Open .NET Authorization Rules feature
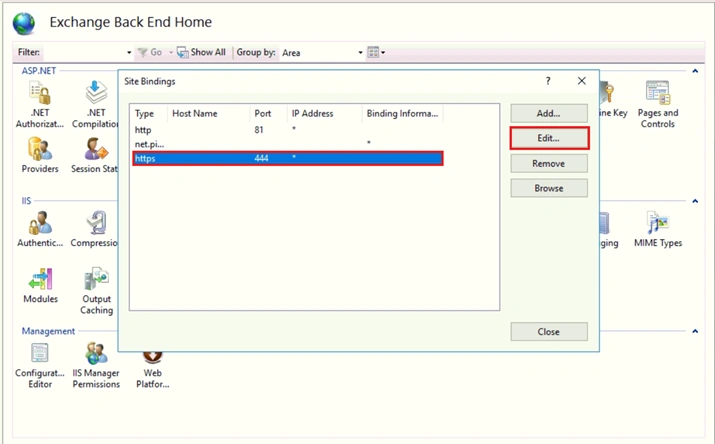The image size is (715, 444). (x=40, y=104)
